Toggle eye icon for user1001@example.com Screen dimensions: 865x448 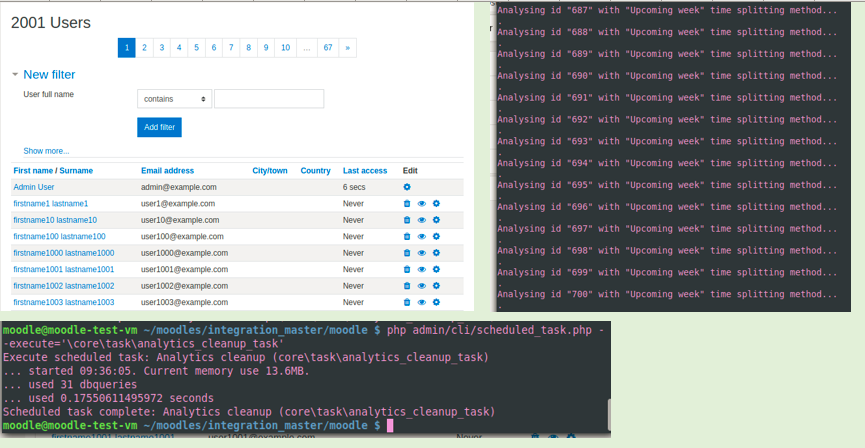422,270
